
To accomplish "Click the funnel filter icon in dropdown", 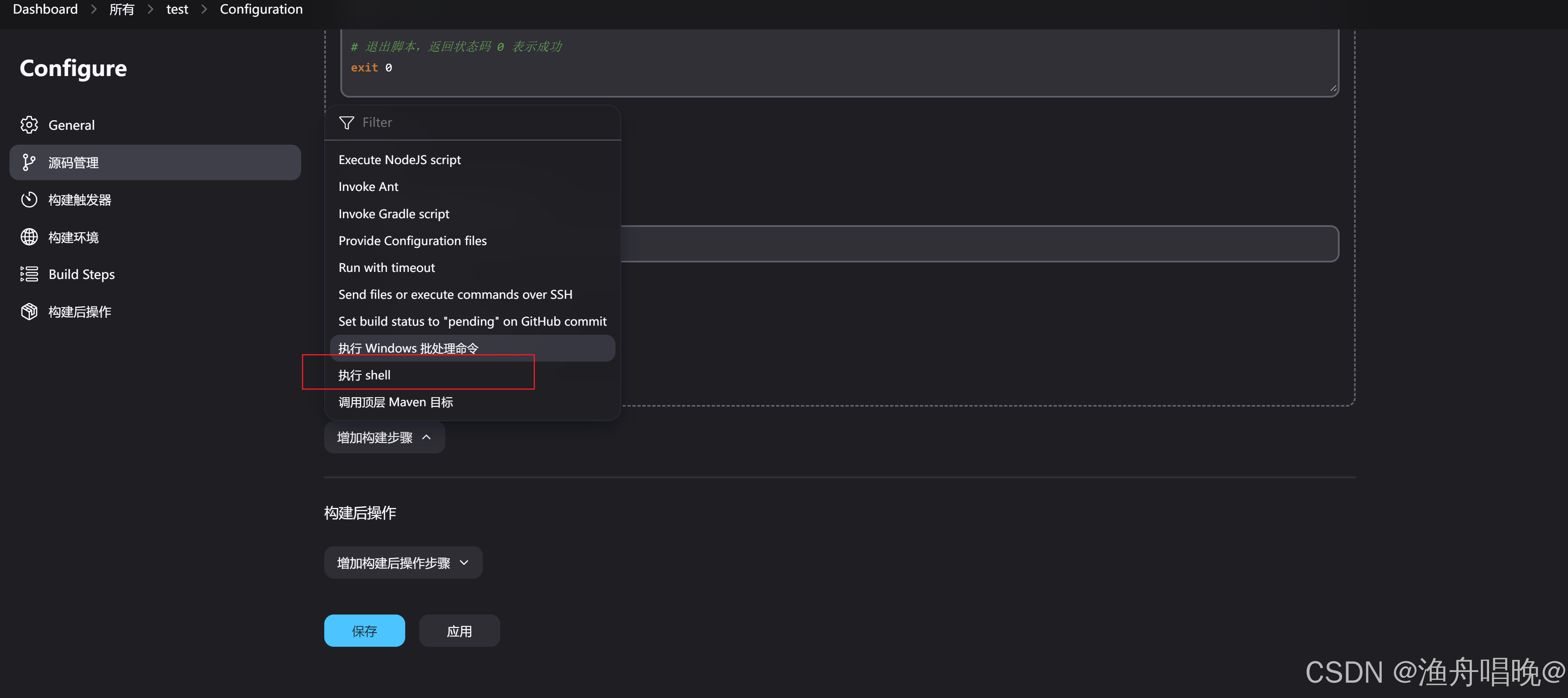I will 346,122.
